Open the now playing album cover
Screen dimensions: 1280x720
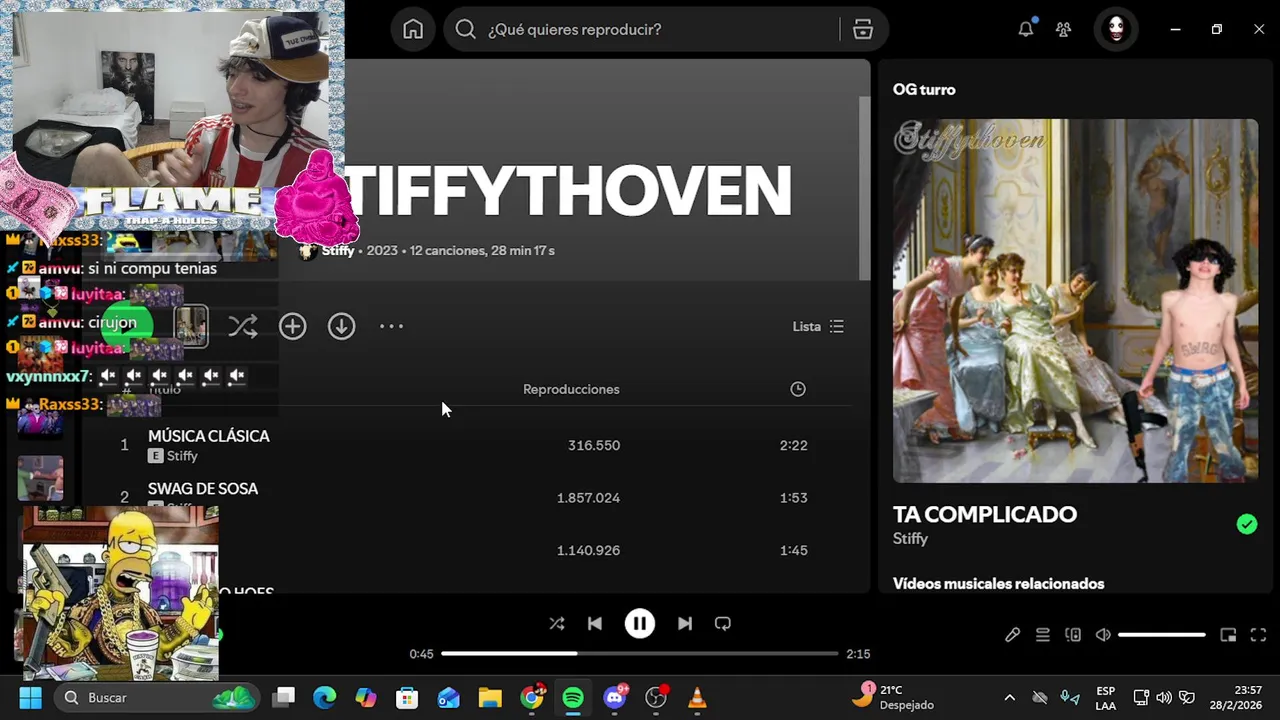point(1075,301)
